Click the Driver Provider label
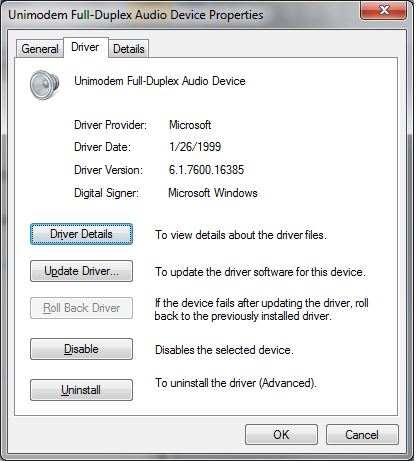The width and height of the screenshot is (420, 461). (x=110, y=125)
